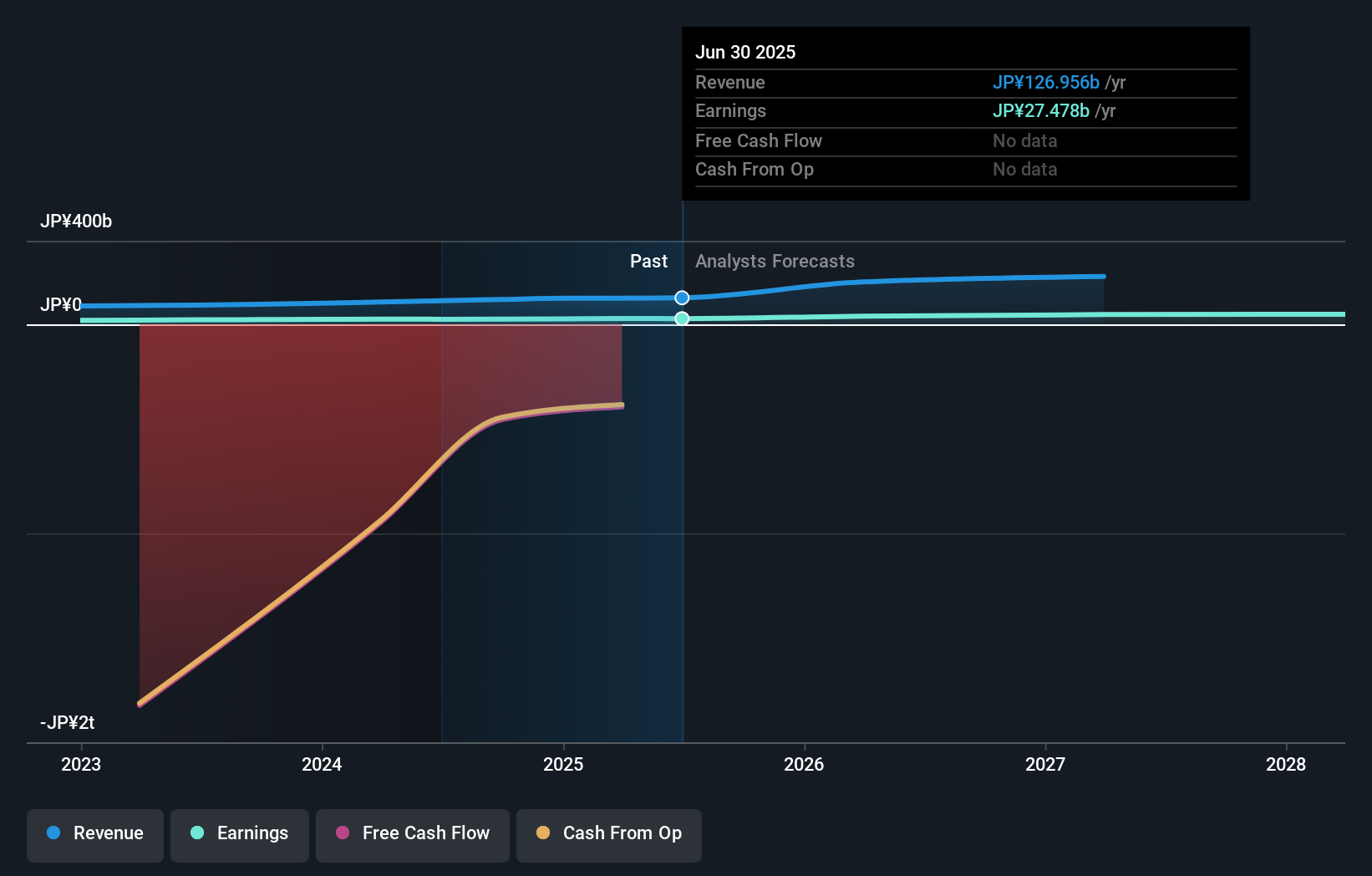Screen dimensions: 1372x876
Task: Toggle the Cash From Op legend button
Action: click(609, 835)
